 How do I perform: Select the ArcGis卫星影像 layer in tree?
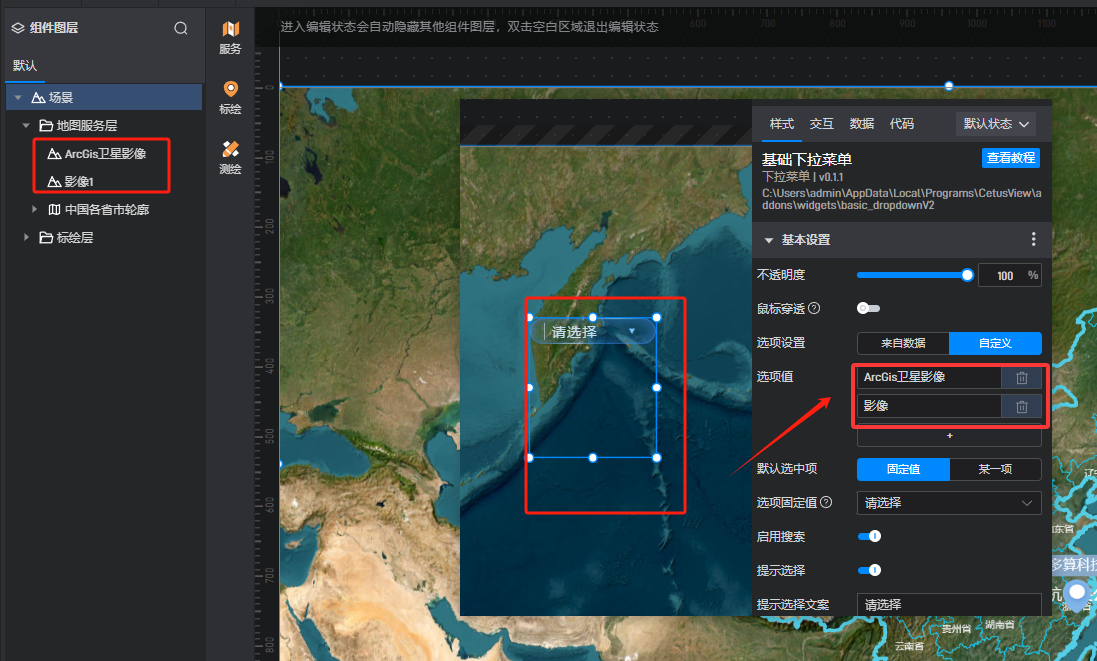(104, 154)
